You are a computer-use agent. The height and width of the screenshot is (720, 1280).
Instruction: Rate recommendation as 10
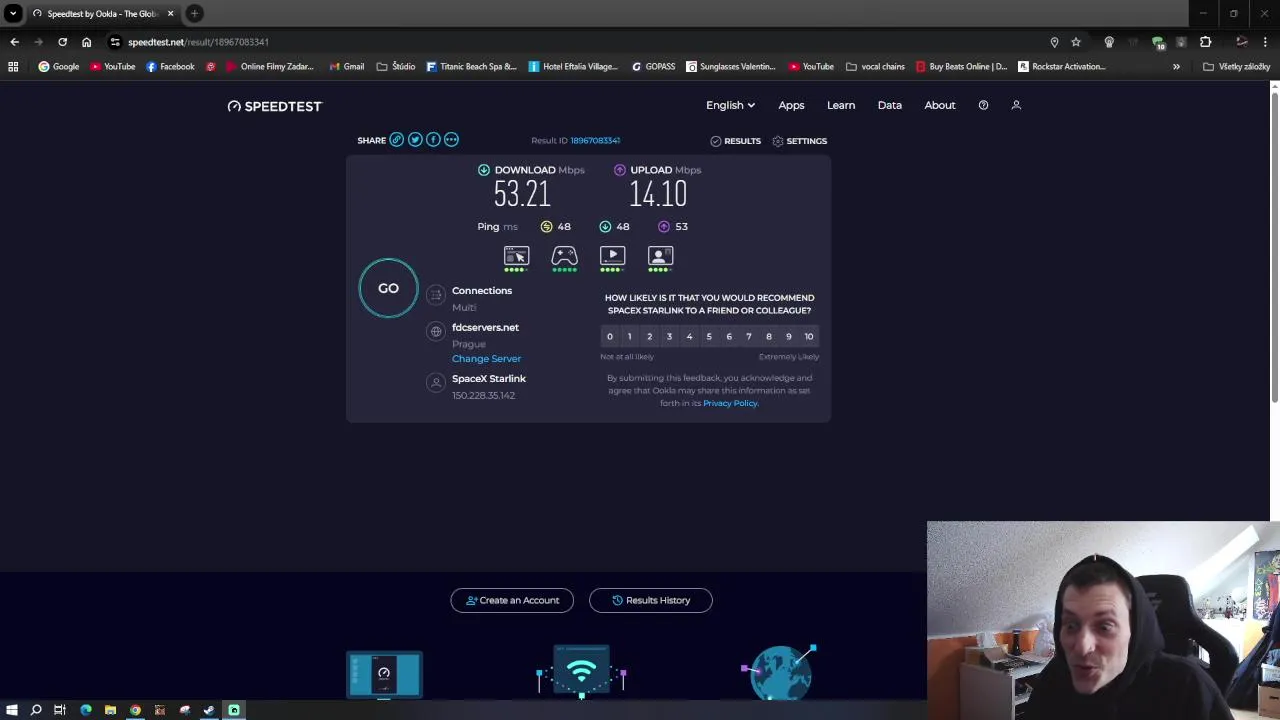coord(809,336)
